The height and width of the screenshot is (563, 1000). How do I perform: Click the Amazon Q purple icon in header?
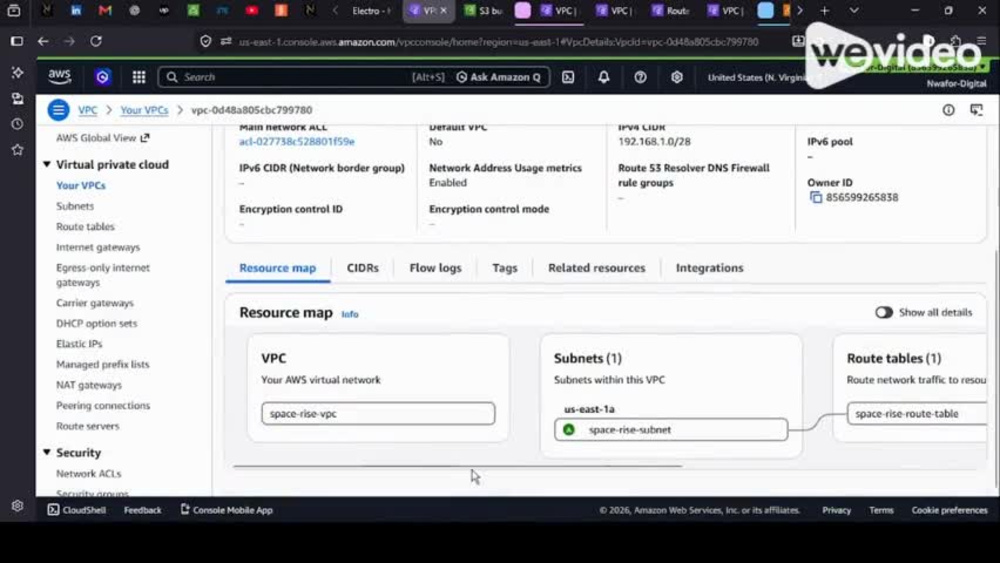coord(102,77)
